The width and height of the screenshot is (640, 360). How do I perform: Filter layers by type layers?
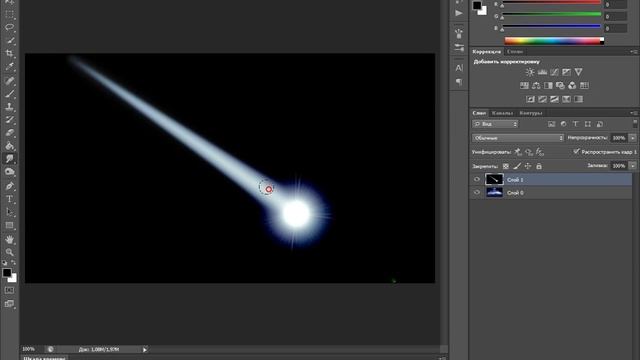[576, 124]
